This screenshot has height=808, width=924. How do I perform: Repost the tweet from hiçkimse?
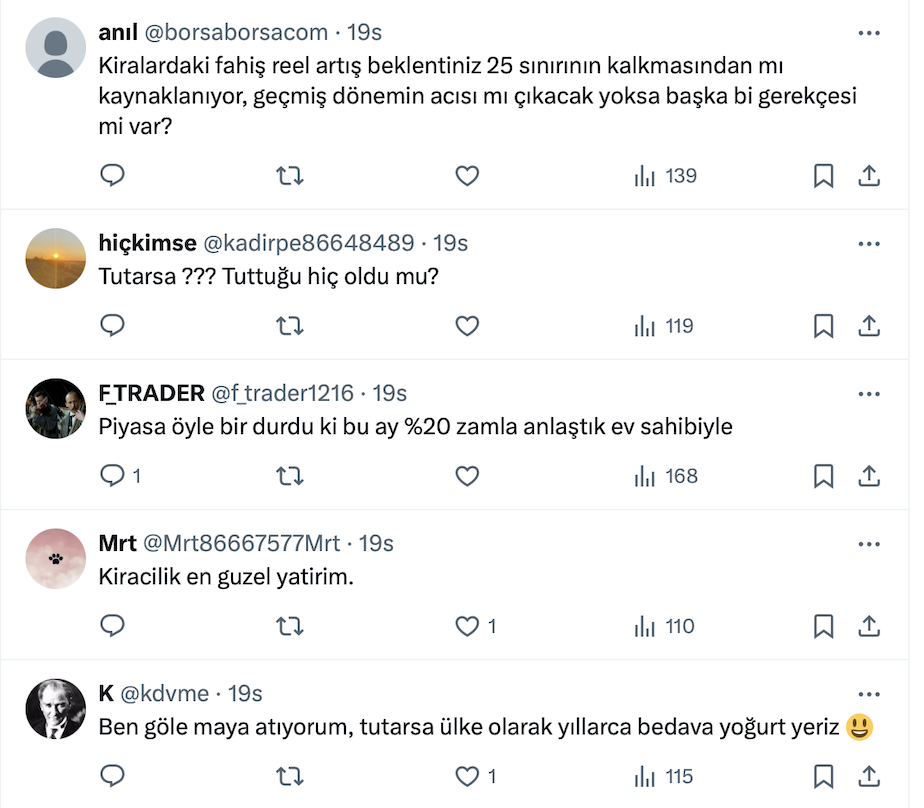289,326
